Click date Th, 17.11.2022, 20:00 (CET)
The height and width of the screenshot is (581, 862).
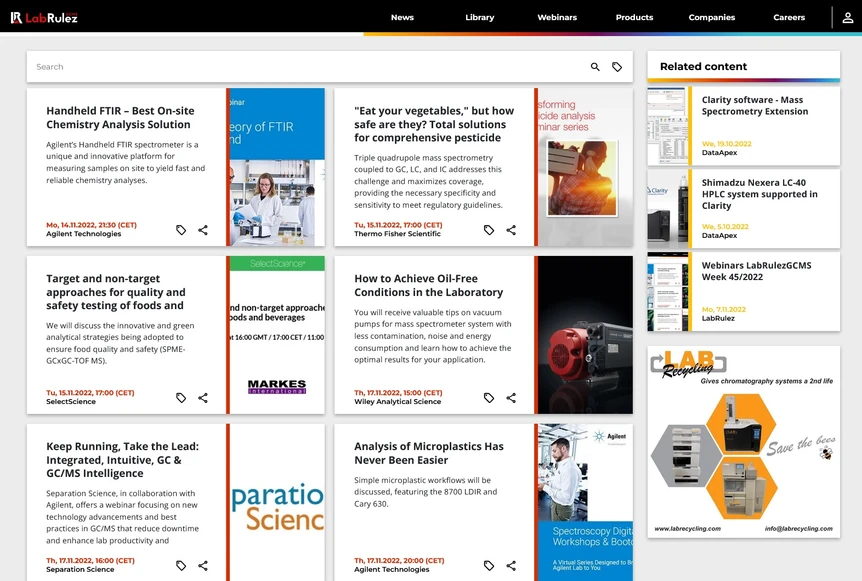399,560
